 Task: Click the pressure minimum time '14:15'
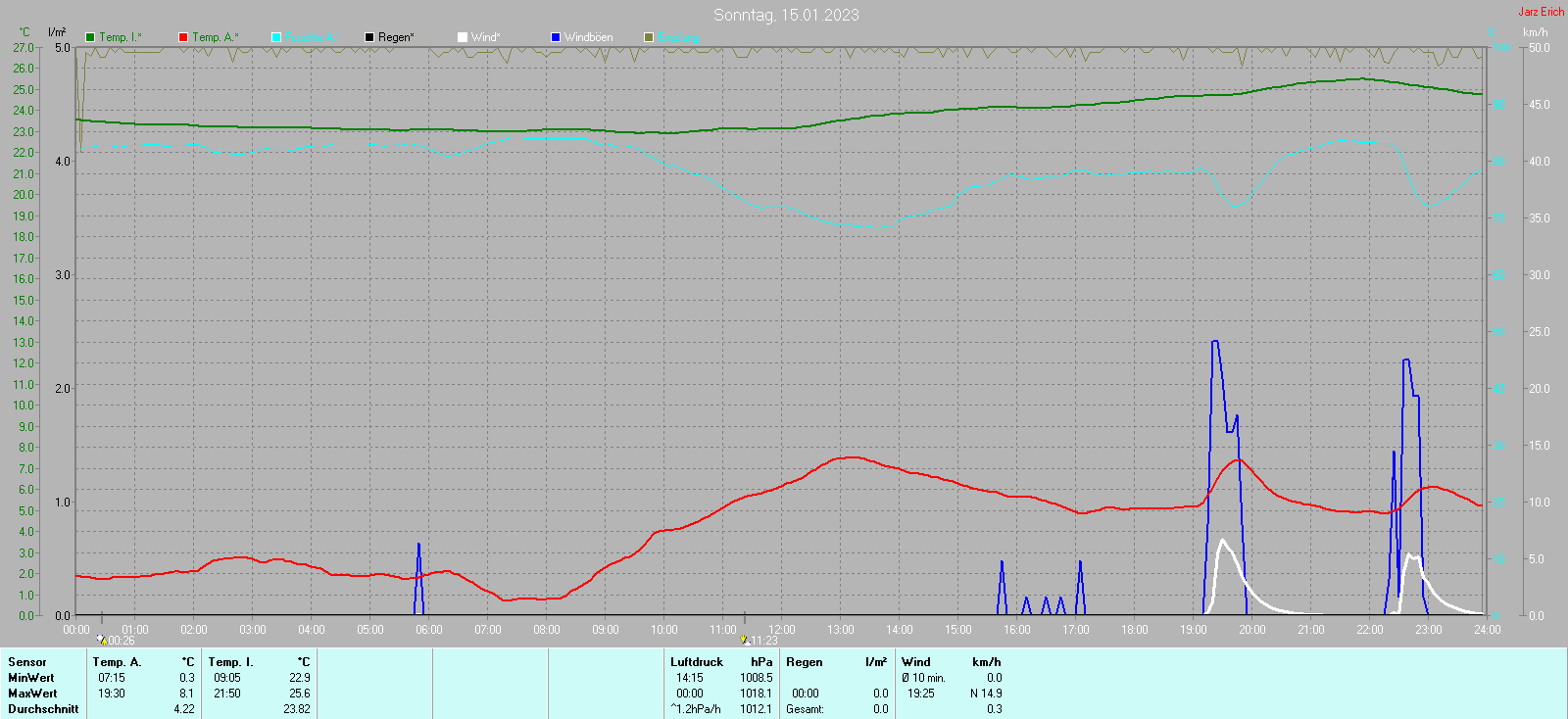(x=690, y=678)
